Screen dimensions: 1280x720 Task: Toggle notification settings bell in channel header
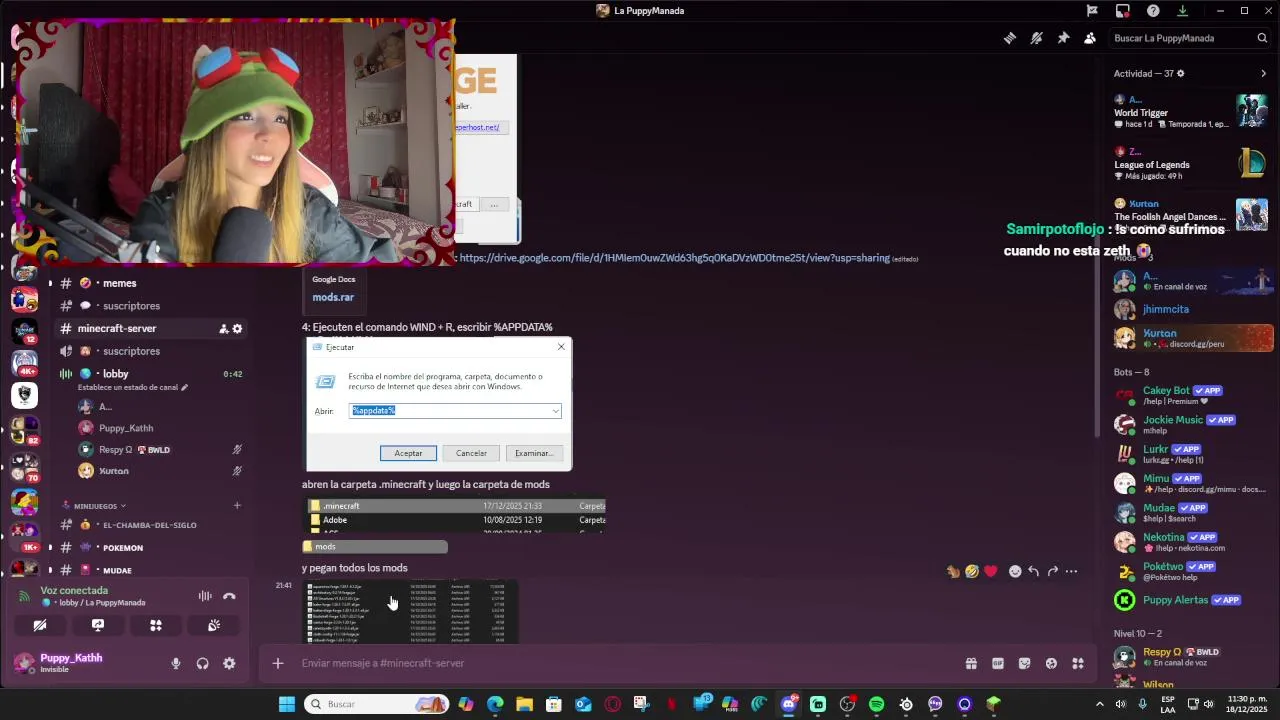[x=1037, y=38]
